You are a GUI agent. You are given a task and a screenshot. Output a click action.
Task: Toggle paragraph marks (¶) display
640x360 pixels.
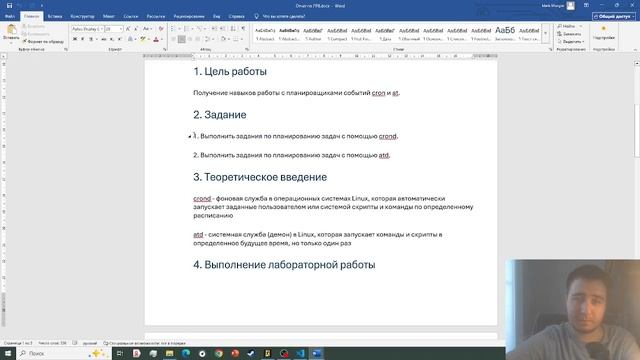pyautogui.click(x=243, y=29)
